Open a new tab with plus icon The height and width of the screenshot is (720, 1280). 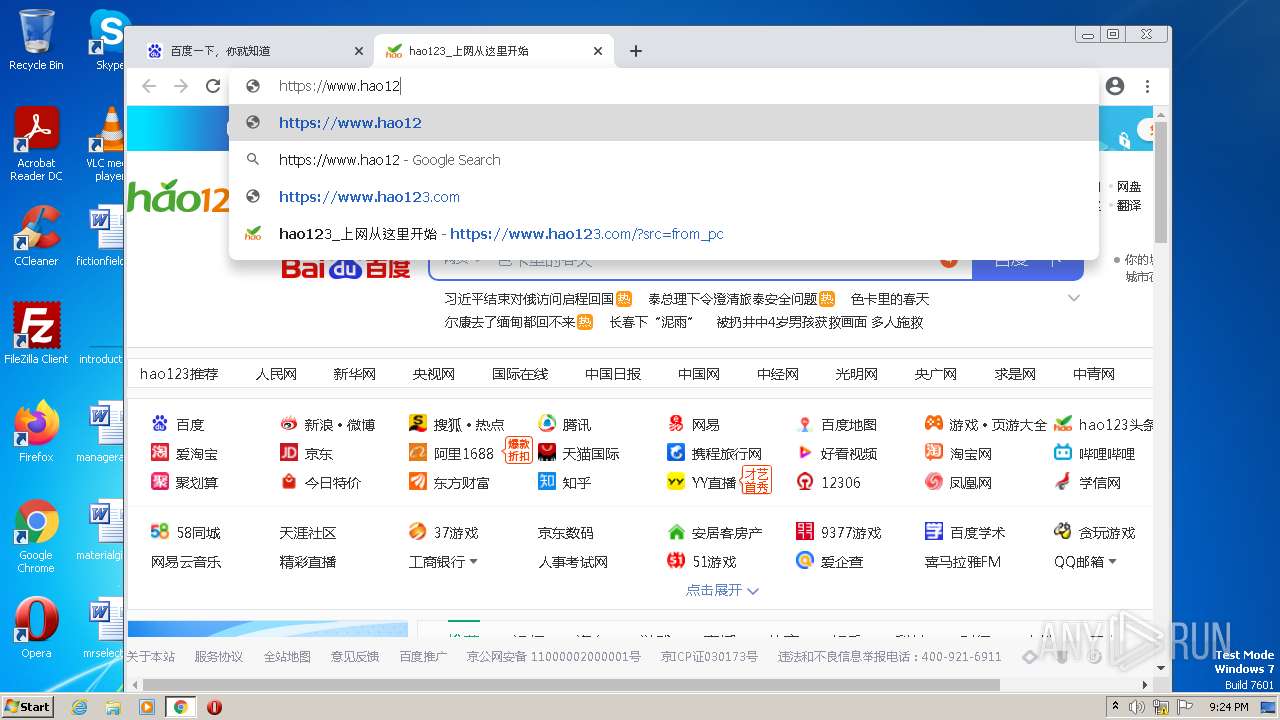[636, 51]
